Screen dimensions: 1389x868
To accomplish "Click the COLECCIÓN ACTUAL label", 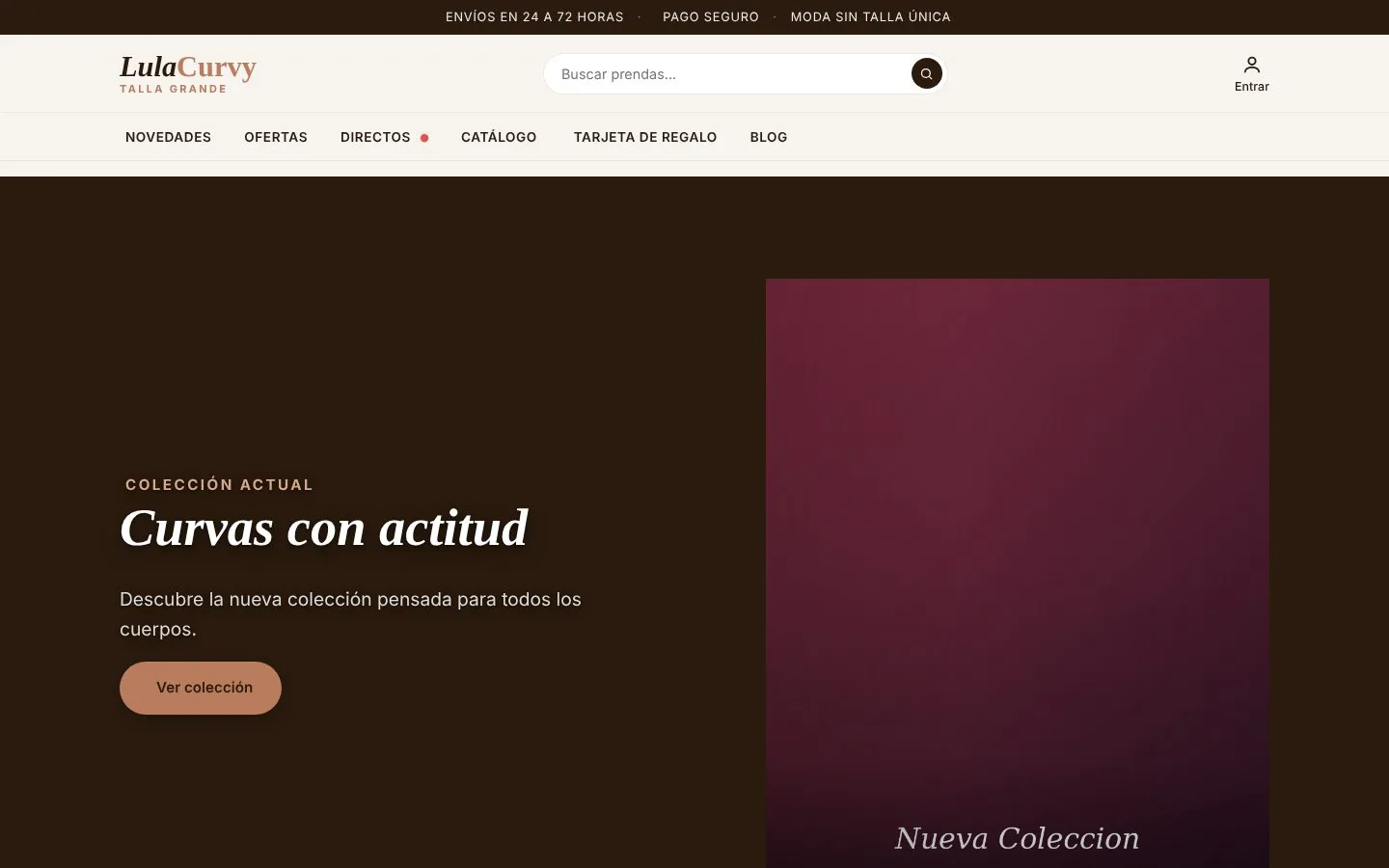I will pos(219,484).
